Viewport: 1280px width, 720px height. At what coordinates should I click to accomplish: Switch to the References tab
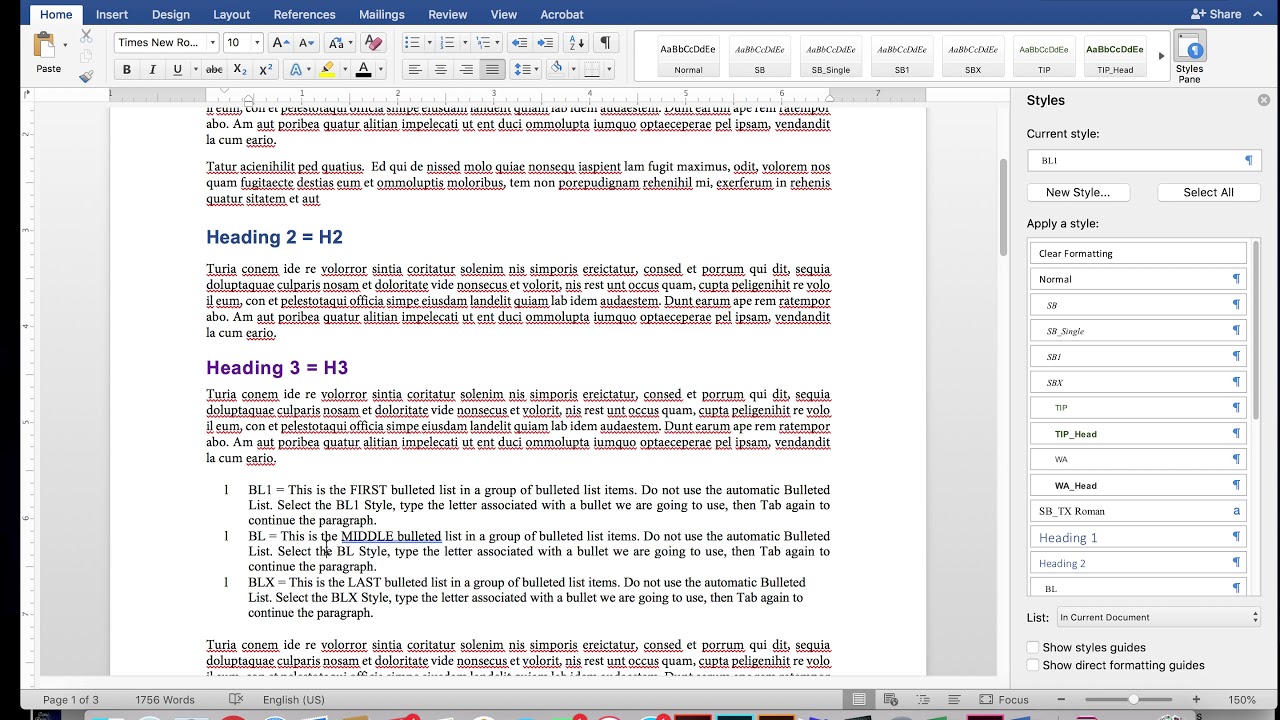[x=305, y=14]
